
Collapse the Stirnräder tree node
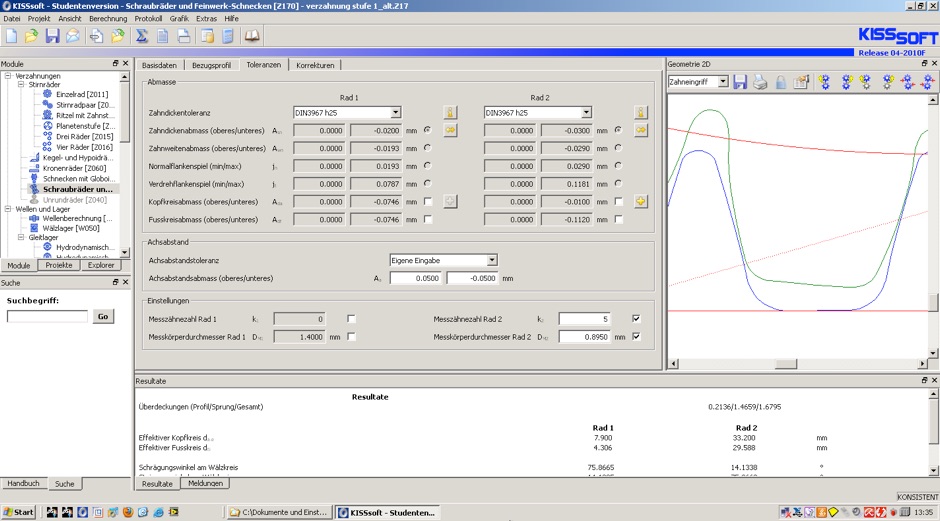pyautogui.click(x=21, y=85)
